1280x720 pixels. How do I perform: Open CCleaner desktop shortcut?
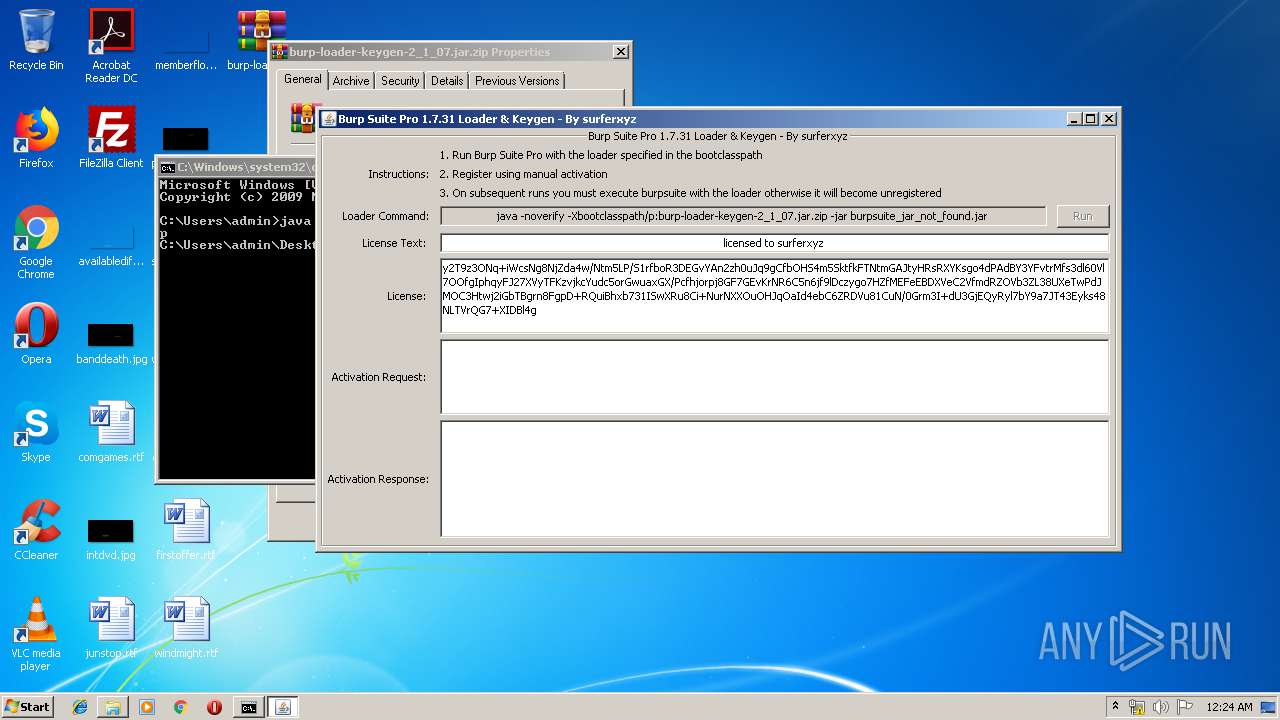click(x=36, y=530)
